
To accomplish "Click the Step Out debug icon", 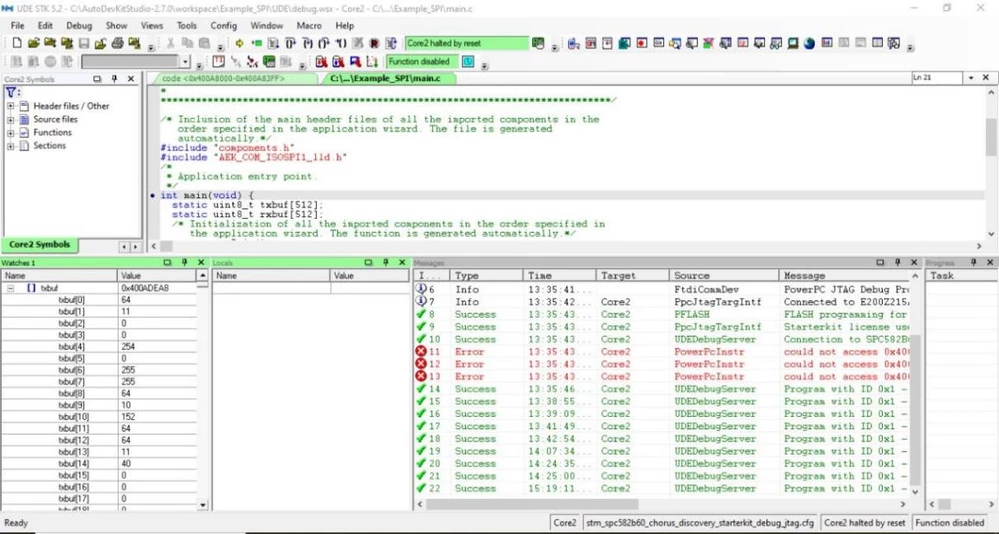I will (x=324, y=43).
